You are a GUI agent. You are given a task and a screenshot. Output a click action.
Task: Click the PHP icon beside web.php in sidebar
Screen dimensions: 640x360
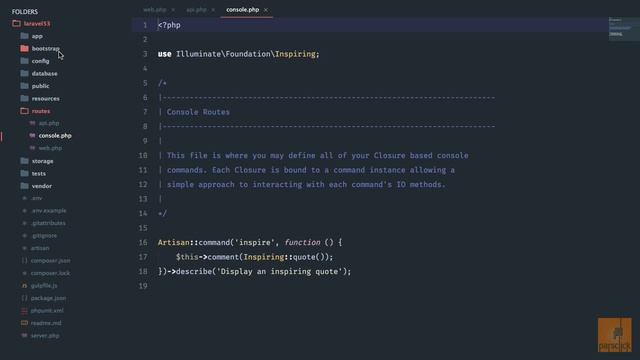click(32, 148)
